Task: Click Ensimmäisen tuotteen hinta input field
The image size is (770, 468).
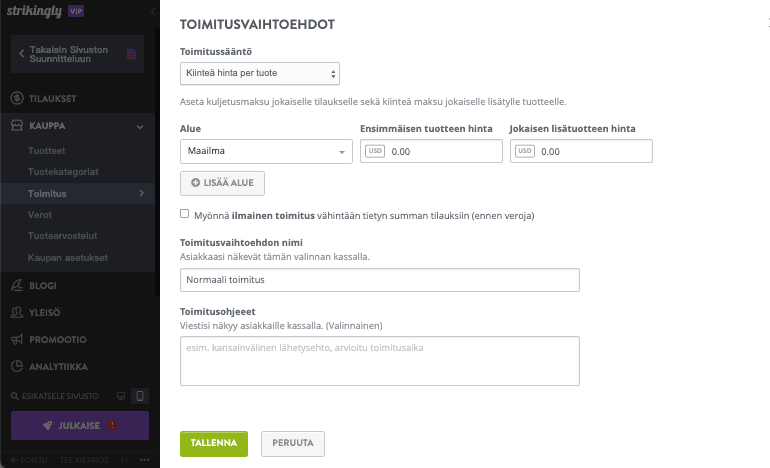Action: coord(431,151)
